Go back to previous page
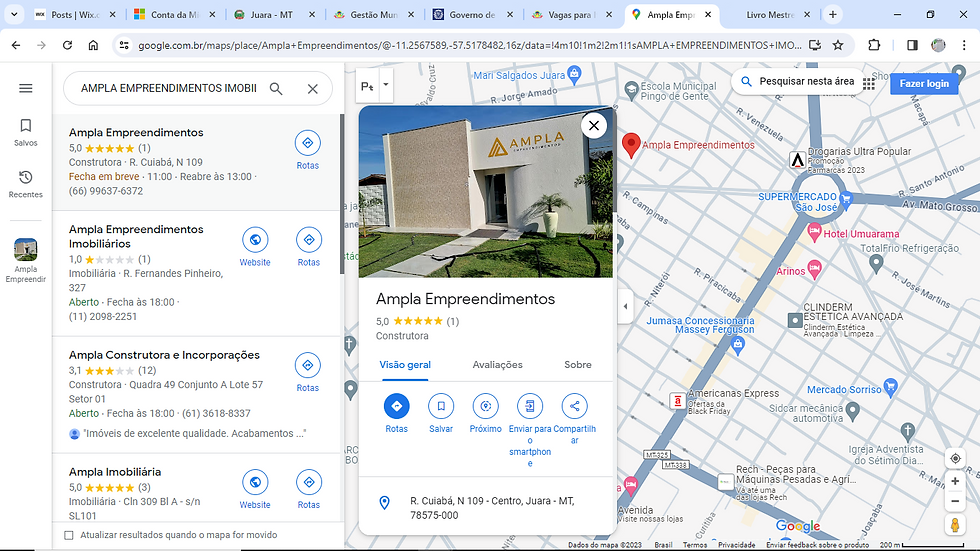The height and width of the screenshot is (551, 980). point(16,45)
